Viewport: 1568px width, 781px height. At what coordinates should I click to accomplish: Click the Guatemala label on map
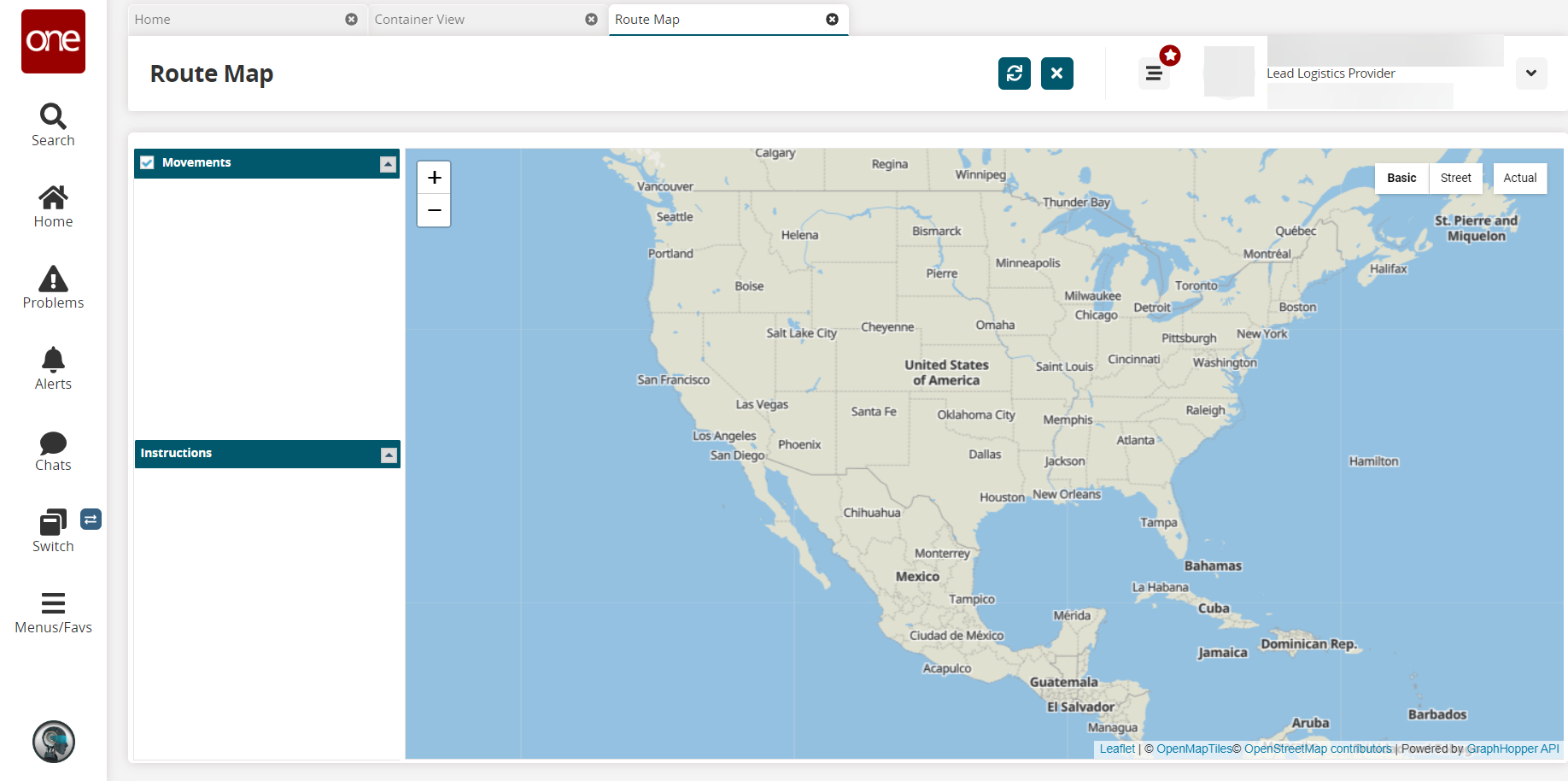coord(1063,682)
